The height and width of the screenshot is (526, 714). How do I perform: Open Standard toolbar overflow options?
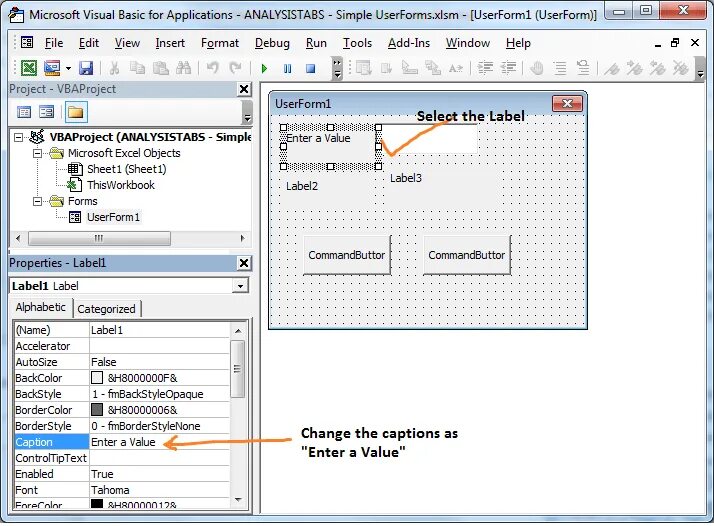337,69
